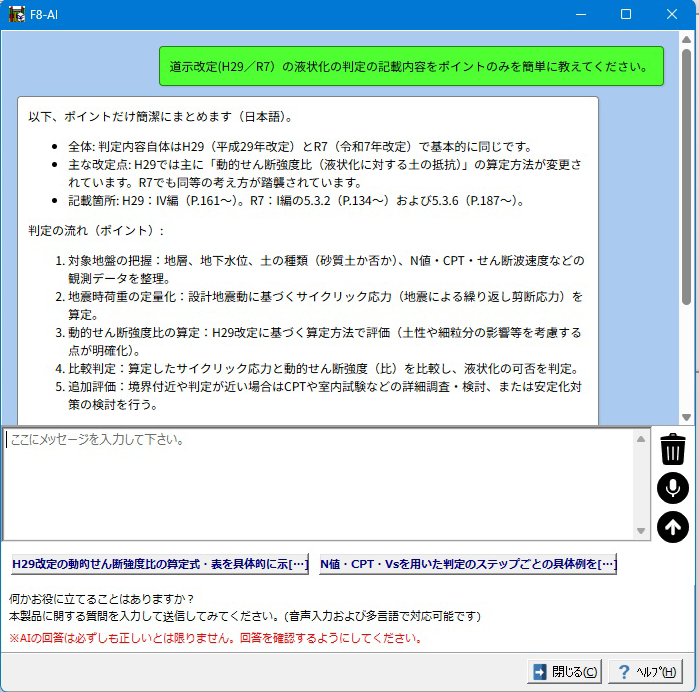This screenshot has height=692, width=699.
Task: Start voice input with microphone icon
Action: click(673, 488)
